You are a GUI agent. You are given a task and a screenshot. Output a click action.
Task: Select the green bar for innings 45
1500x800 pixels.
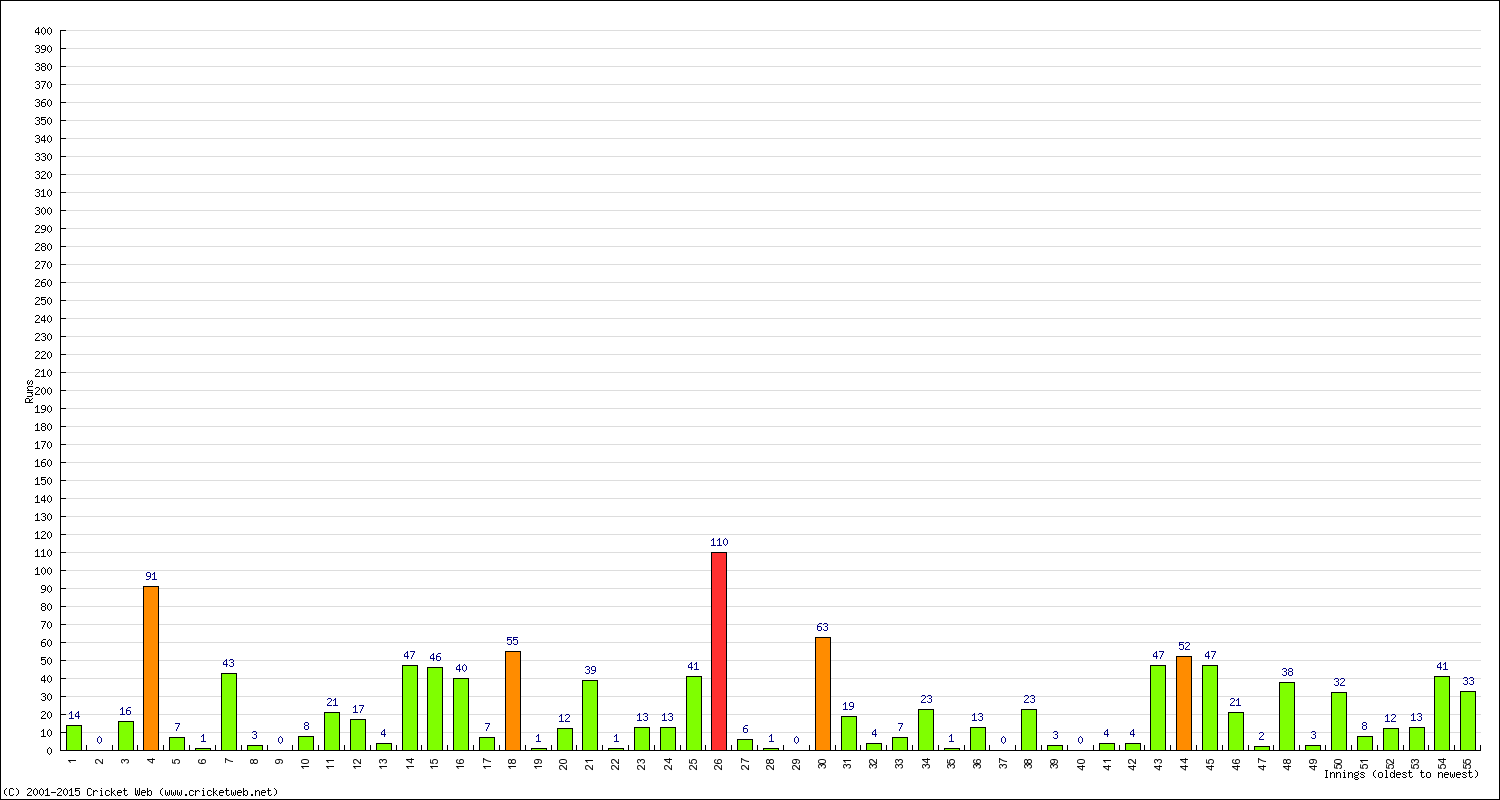pos(1210,708)
